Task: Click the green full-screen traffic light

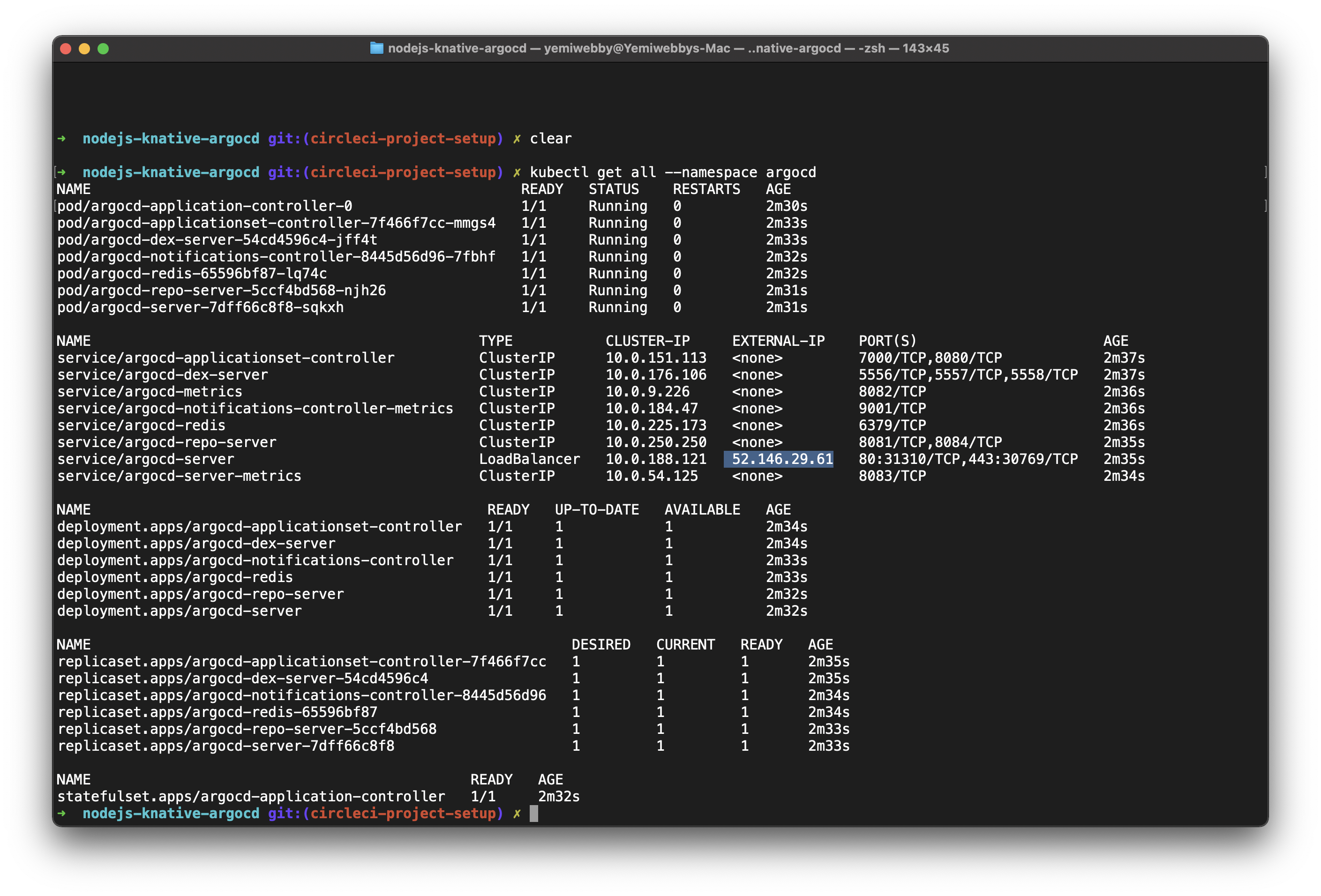Action: (x=103, y=48)
